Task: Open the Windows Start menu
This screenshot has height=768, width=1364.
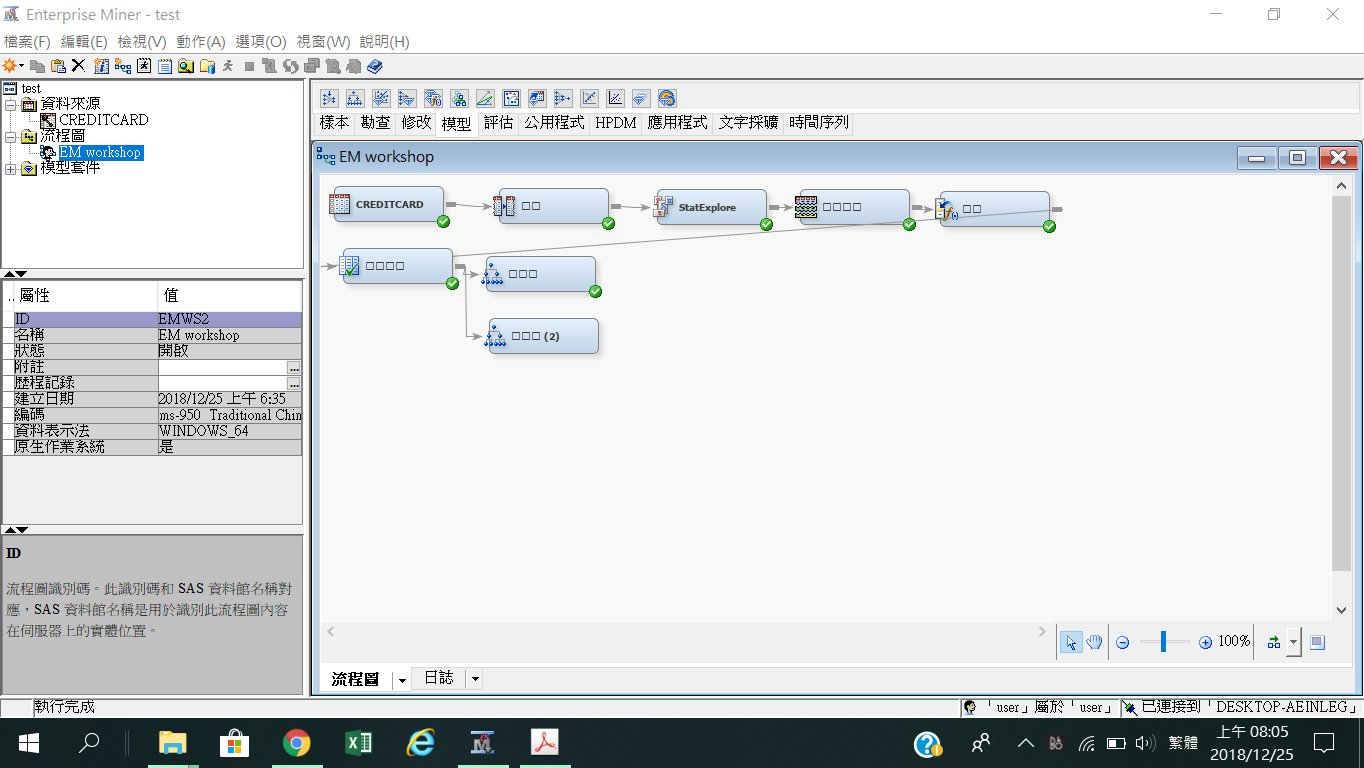Action: tap(28, 743)
